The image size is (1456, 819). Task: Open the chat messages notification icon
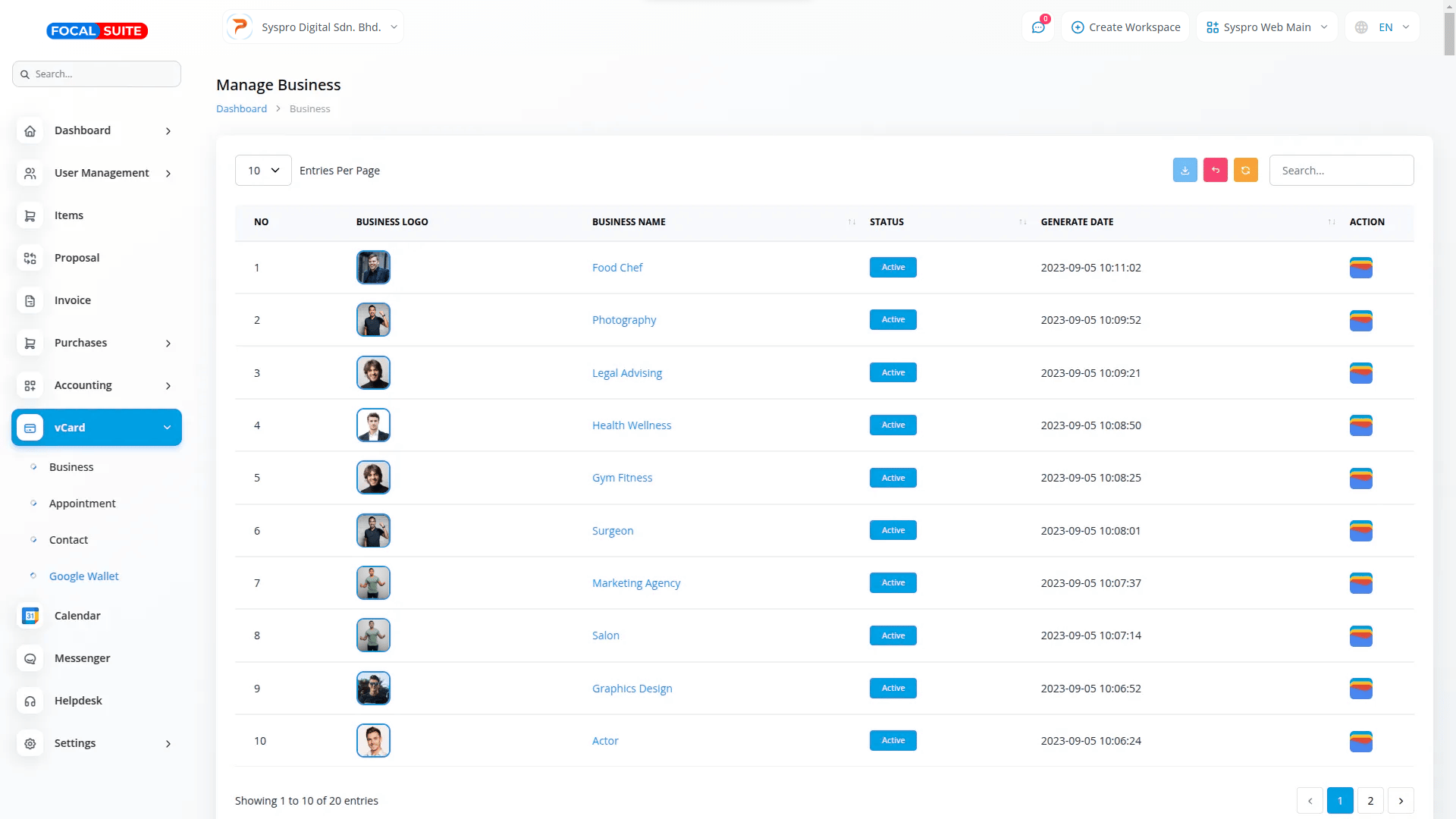(x=1038, y=27)
